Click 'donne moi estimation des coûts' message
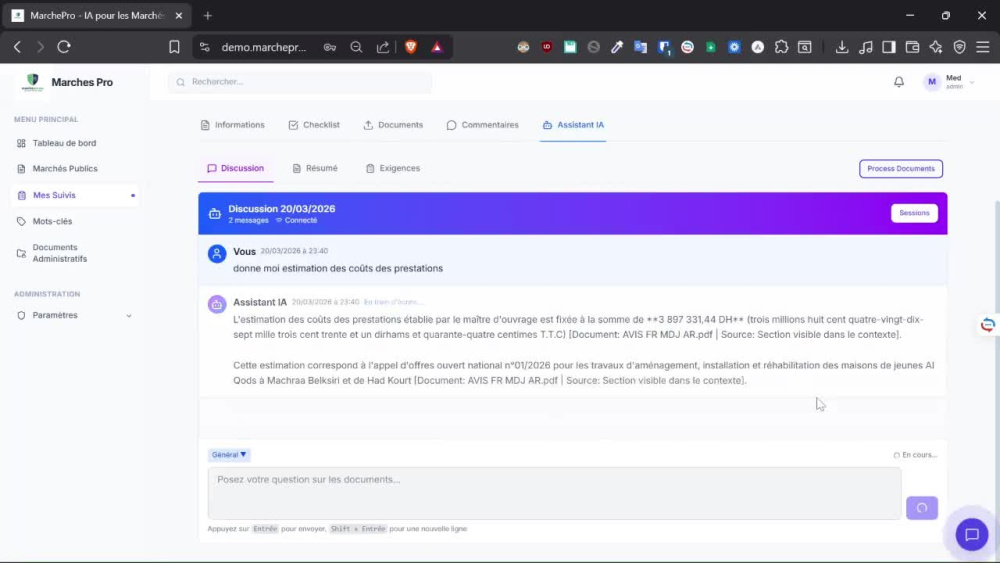The height and width of the screenshot is (563, 1000). [x=337, y=268]
